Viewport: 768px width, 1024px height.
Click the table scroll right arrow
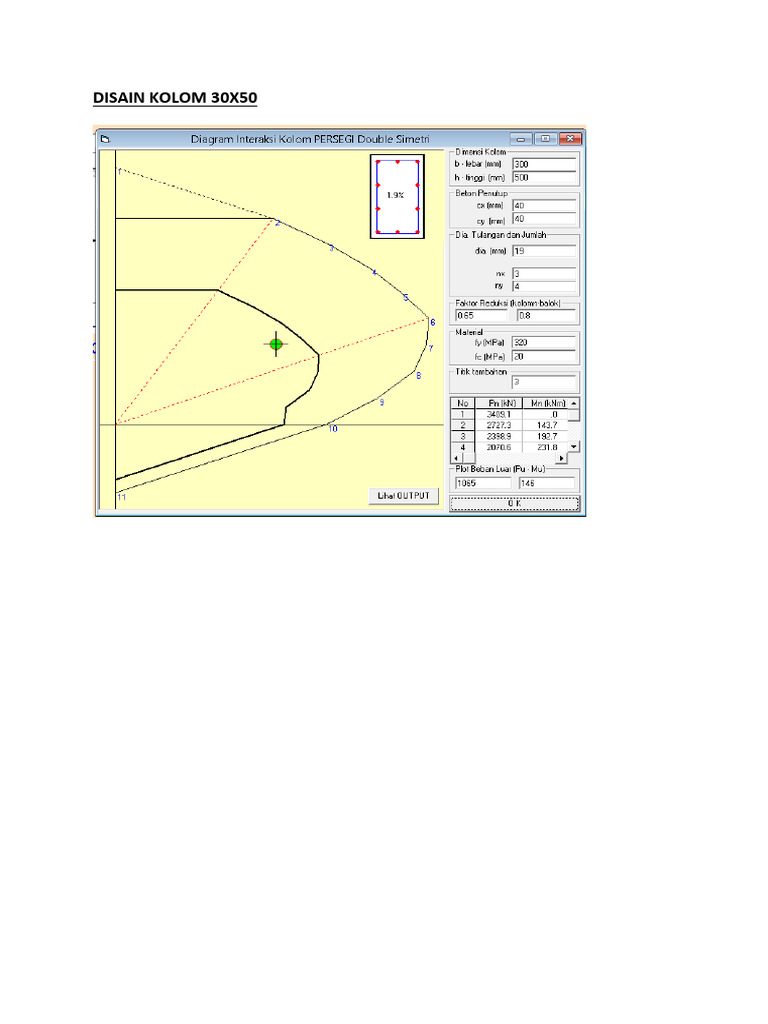pos(562,458)
